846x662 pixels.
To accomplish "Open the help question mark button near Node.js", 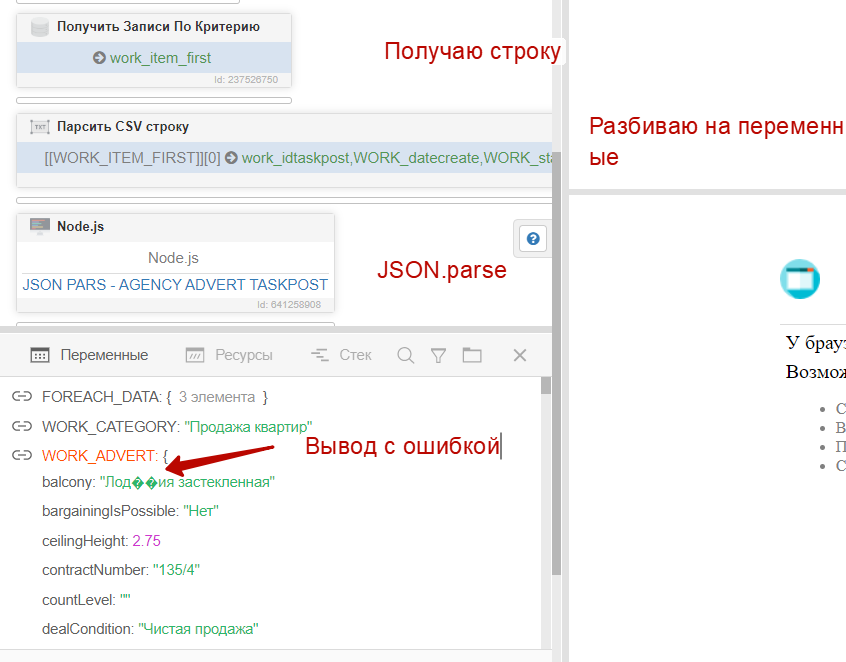I will (x=532, y=238).
